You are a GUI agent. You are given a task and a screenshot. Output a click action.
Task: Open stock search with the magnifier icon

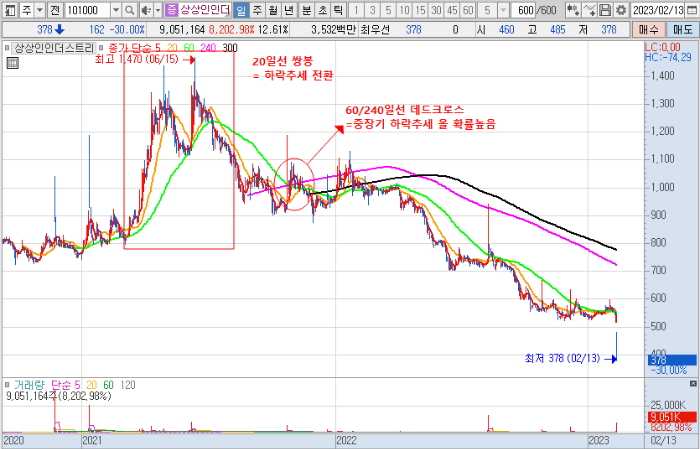tap(129, 10)
